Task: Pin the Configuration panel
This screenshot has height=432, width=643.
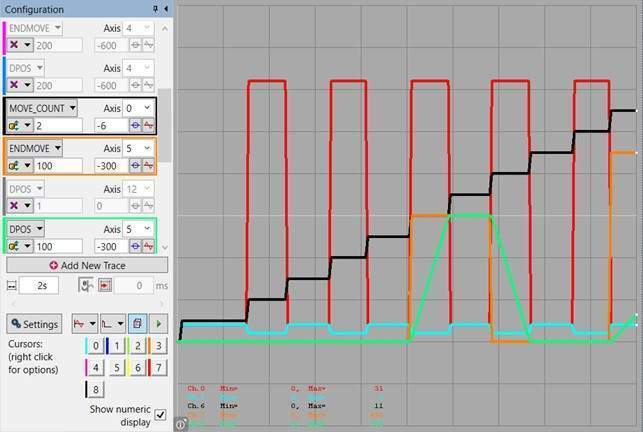Action: (x=155, y=9)
